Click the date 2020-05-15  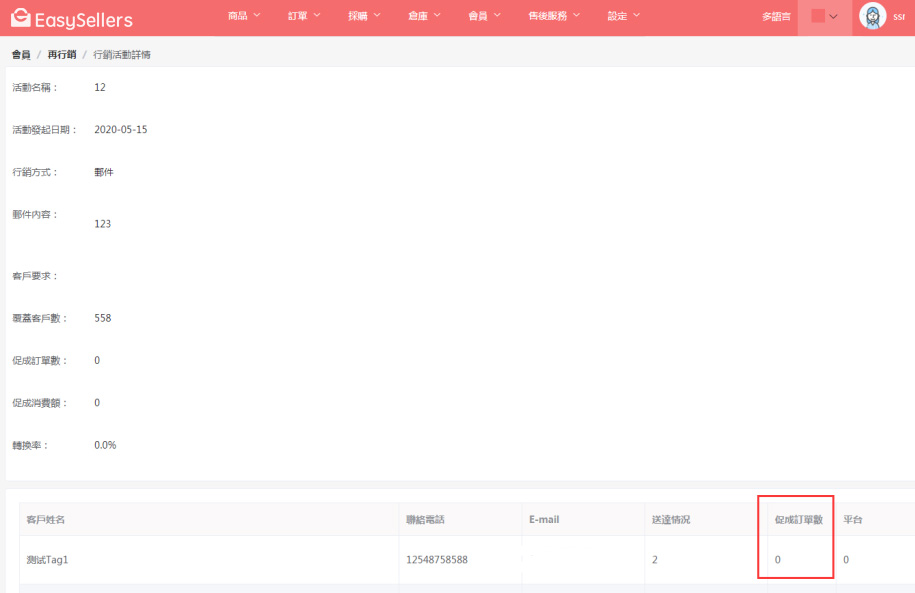pos(121,130)
